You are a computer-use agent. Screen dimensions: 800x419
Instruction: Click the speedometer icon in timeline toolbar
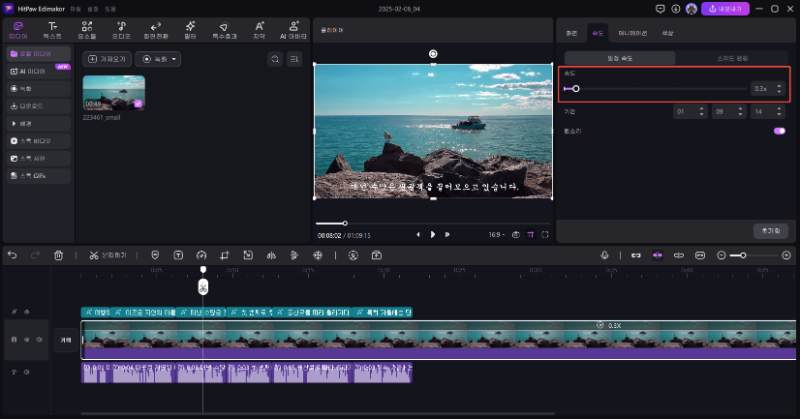click(x=201, y=255)
